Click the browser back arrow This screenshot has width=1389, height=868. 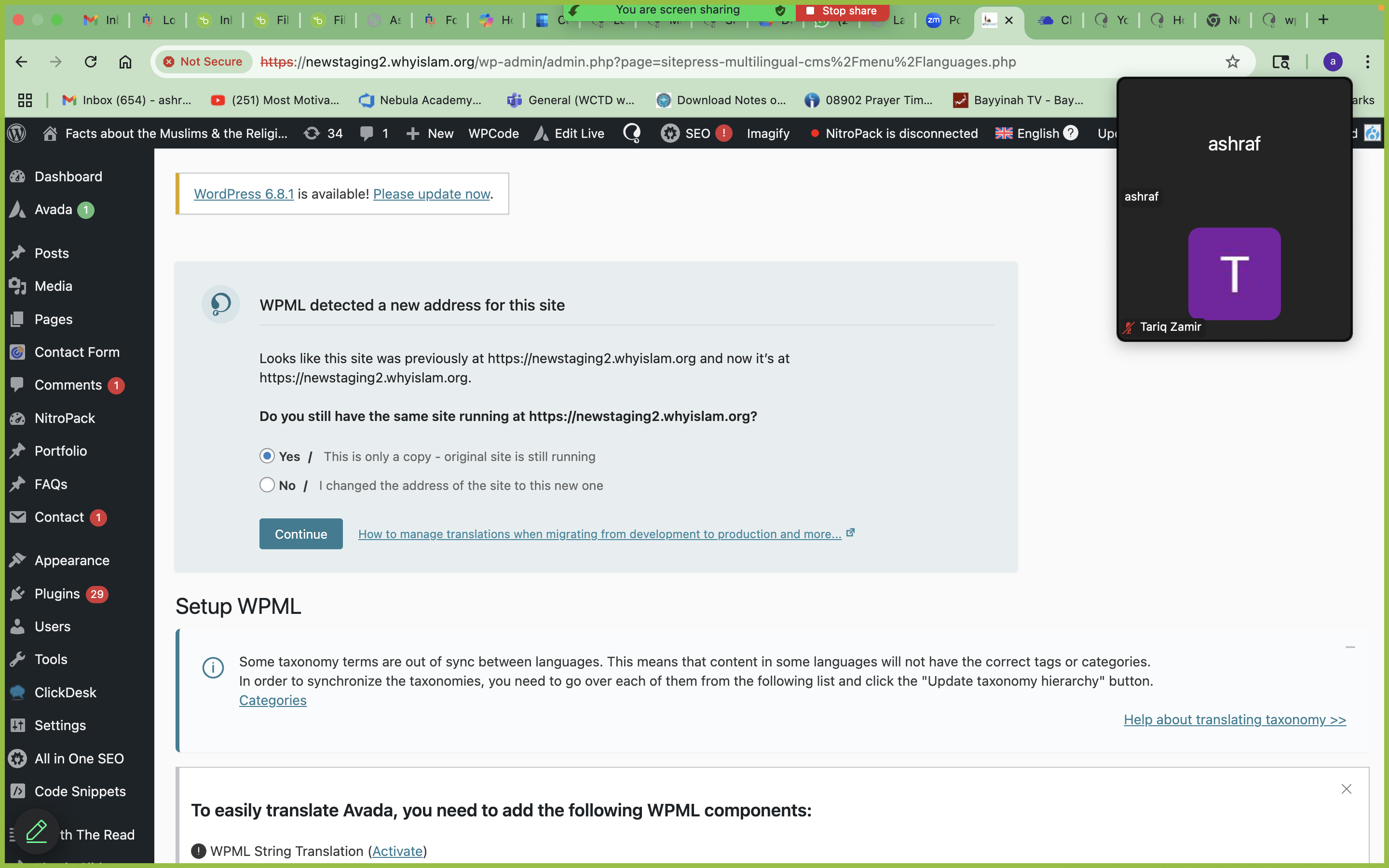pos(21,62)
